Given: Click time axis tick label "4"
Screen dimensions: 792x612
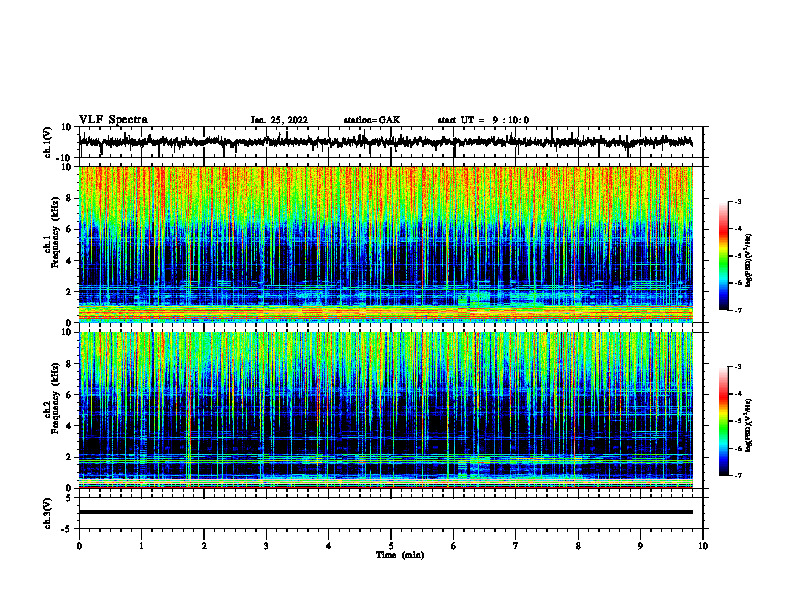Looking at the screenshot, I should (x=329, y=546).
